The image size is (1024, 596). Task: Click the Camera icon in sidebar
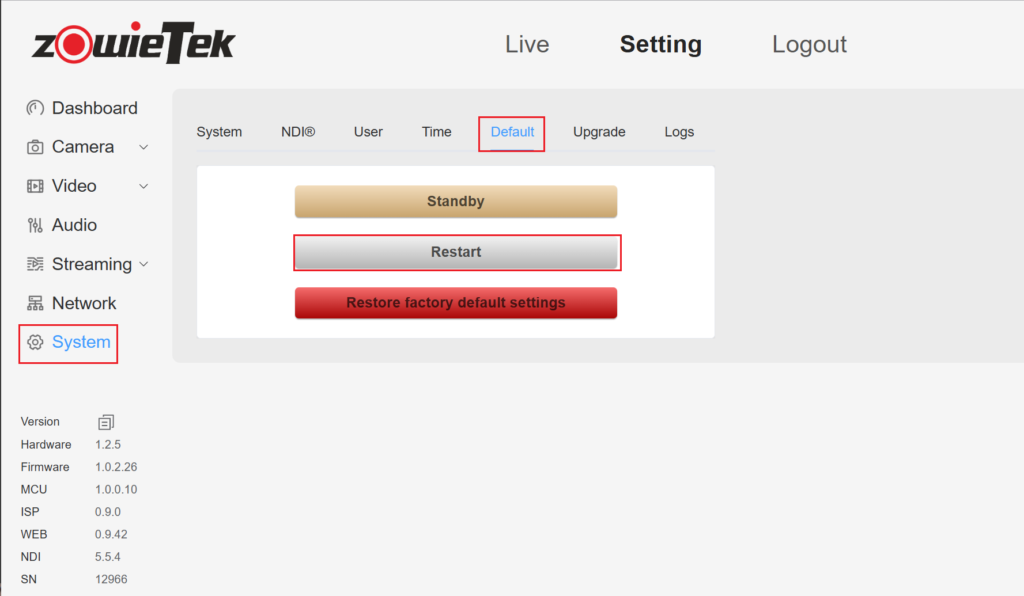click(x=35, y=147)
